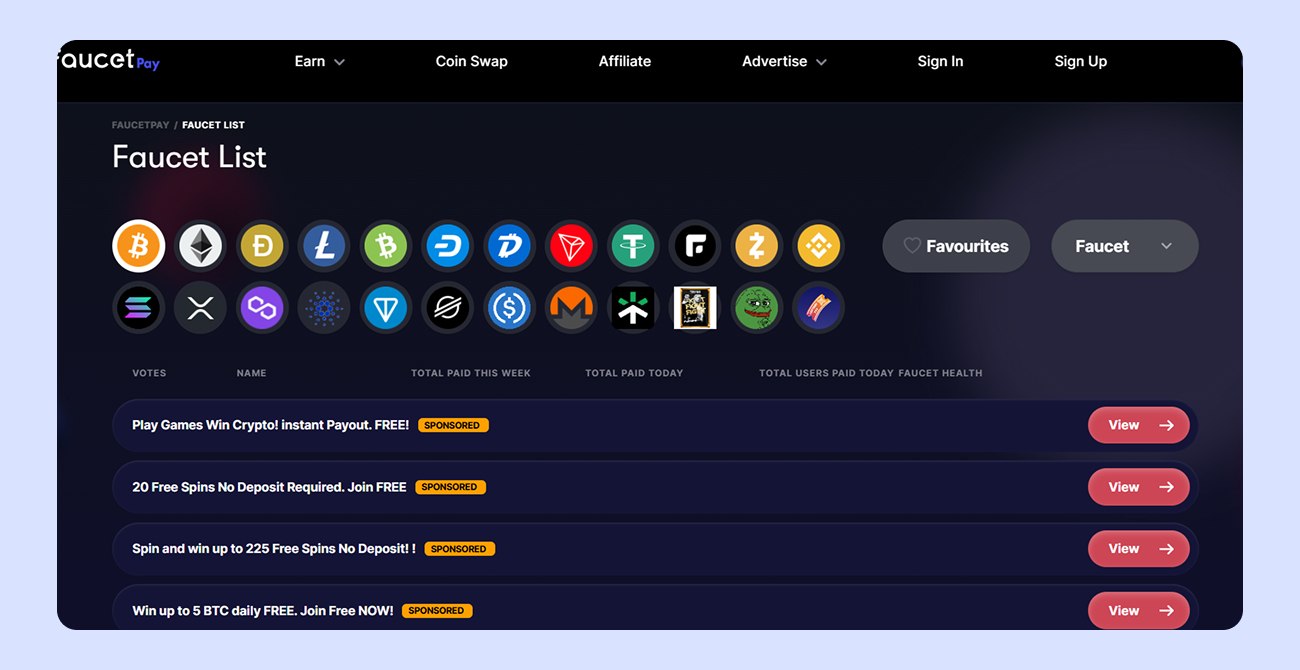Click the TOTAL PAID THIS WEEK header
This screenshot has width=1300, height=670.
click(471, 373)
